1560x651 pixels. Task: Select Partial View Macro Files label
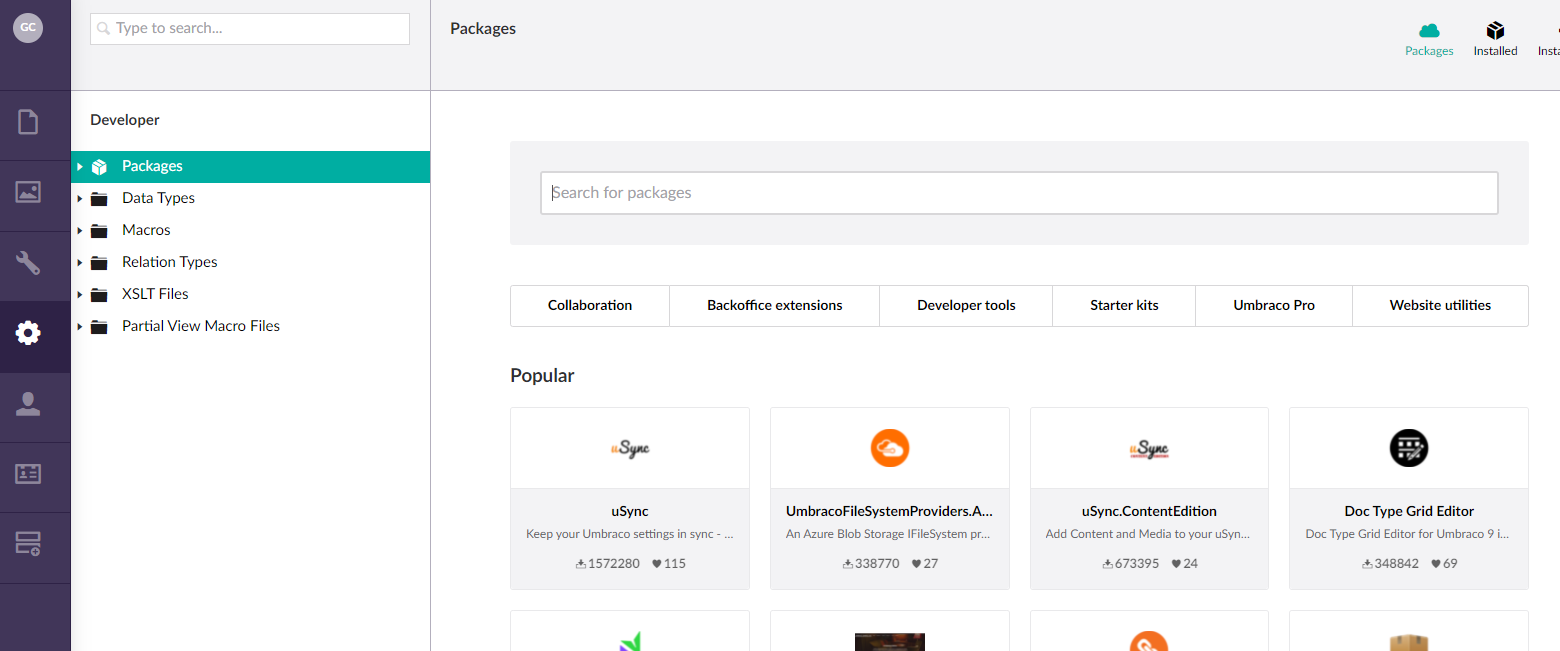pos(201,326)
